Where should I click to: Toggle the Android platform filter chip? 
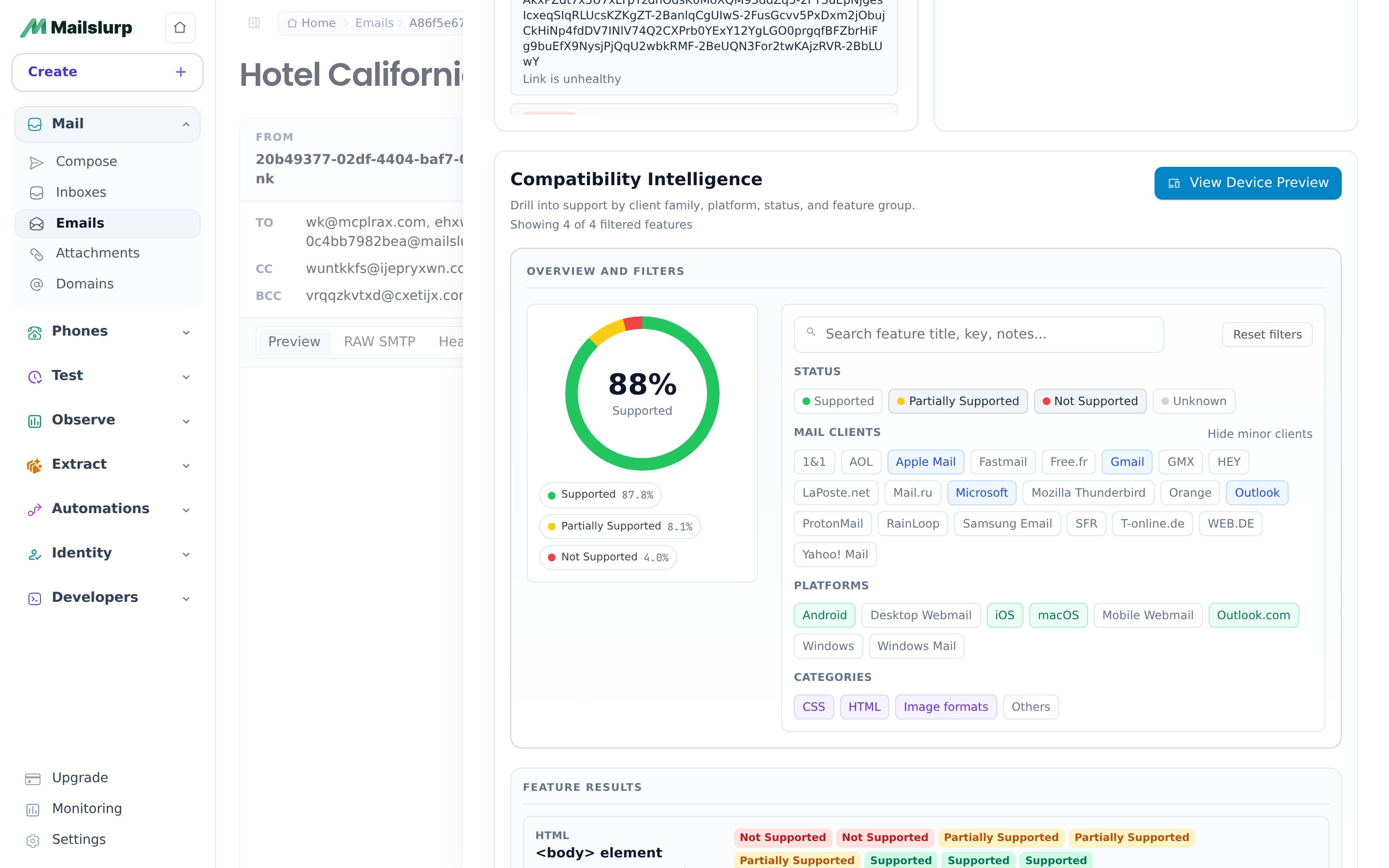(x=824, y=615)
